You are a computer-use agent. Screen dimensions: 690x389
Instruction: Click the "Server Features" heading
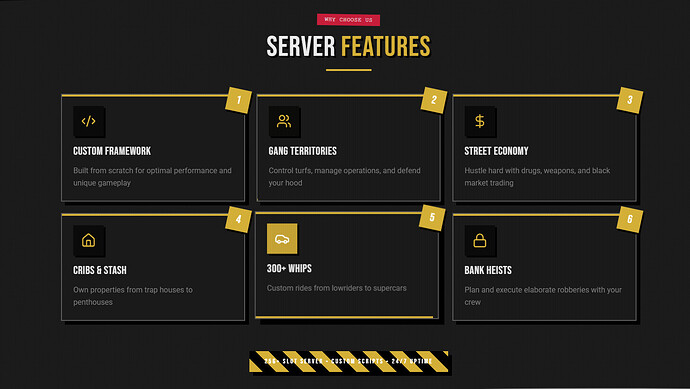(349, 46)
